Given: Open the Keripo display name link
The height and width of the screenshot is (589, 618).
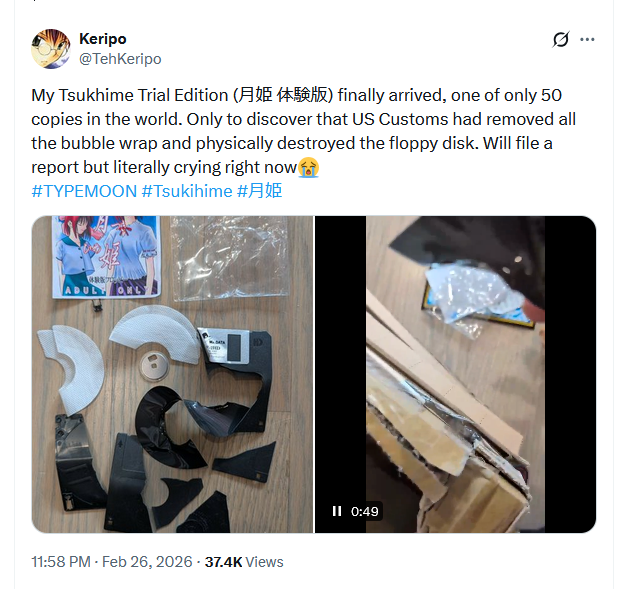Looking at the screenshot, I should click(103, 39).
